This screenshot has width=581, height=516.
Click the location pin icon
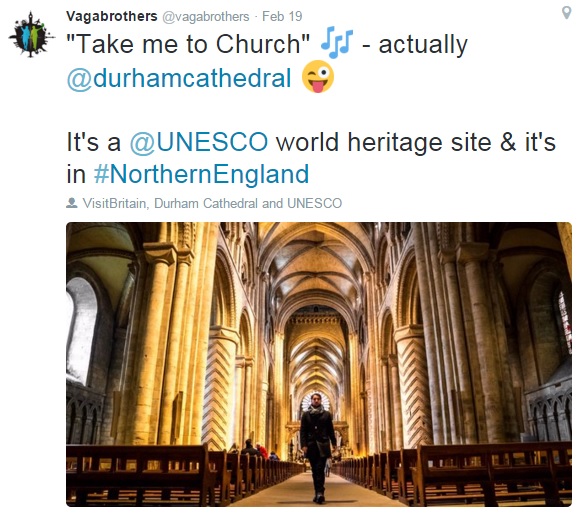(x=566, y=13)
